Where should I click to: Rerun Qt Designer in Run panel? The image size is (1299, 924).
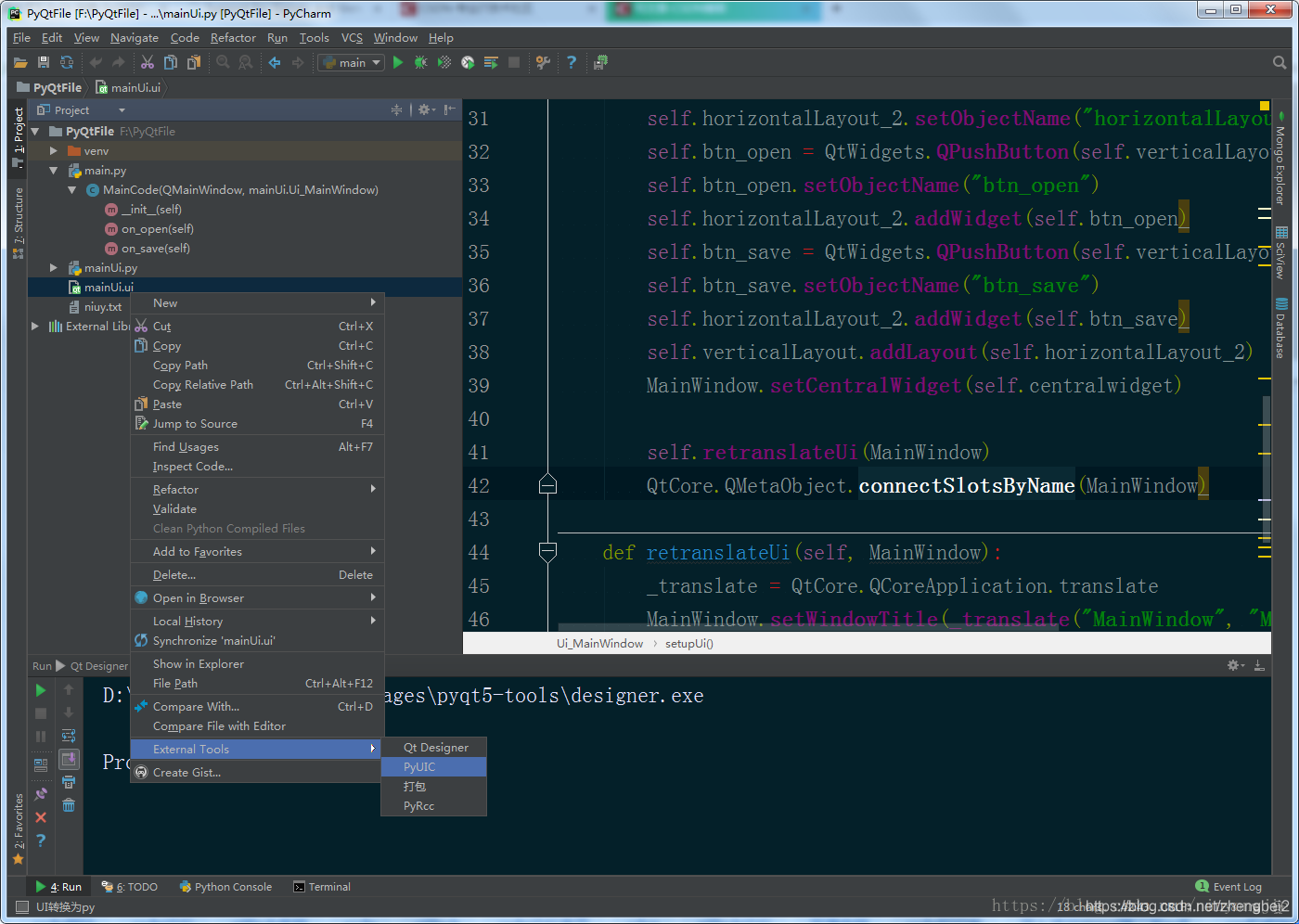click(x=41, y=690)
